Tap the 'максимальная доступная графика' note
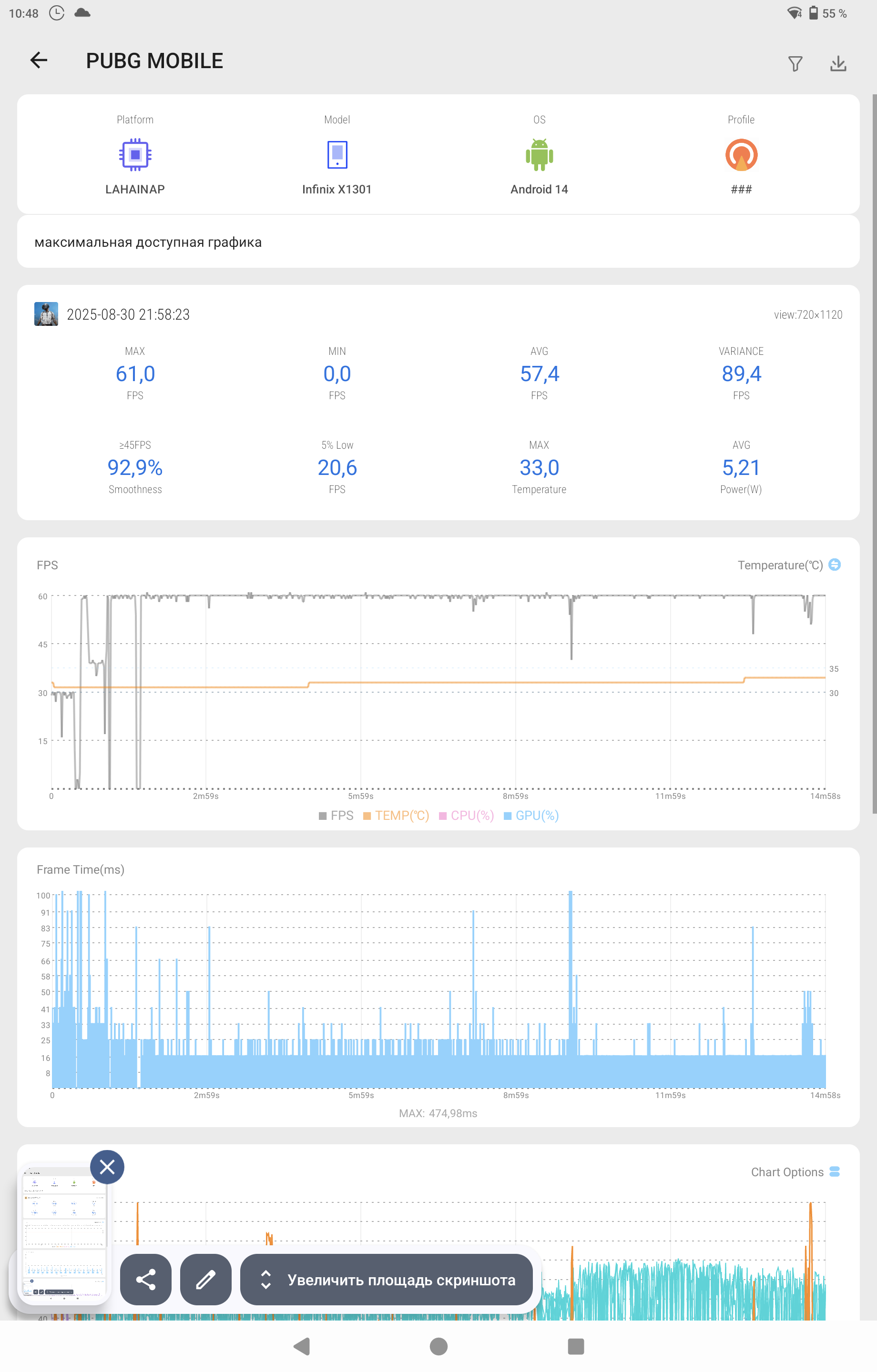Viewport: 877px width, 1372px height. click(x=148, y=242)
